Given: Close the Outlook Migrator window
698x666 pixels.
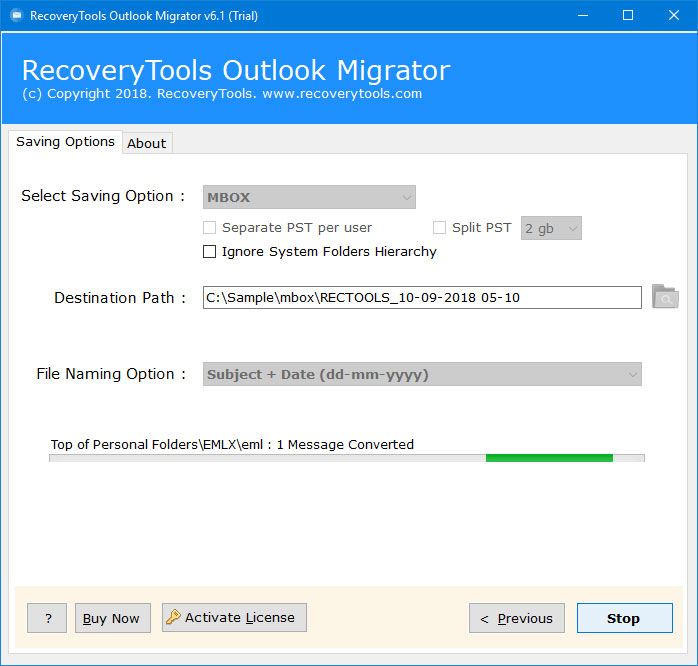Looking at the screenshot, I should pyautogui.click(x=674, y=16).
